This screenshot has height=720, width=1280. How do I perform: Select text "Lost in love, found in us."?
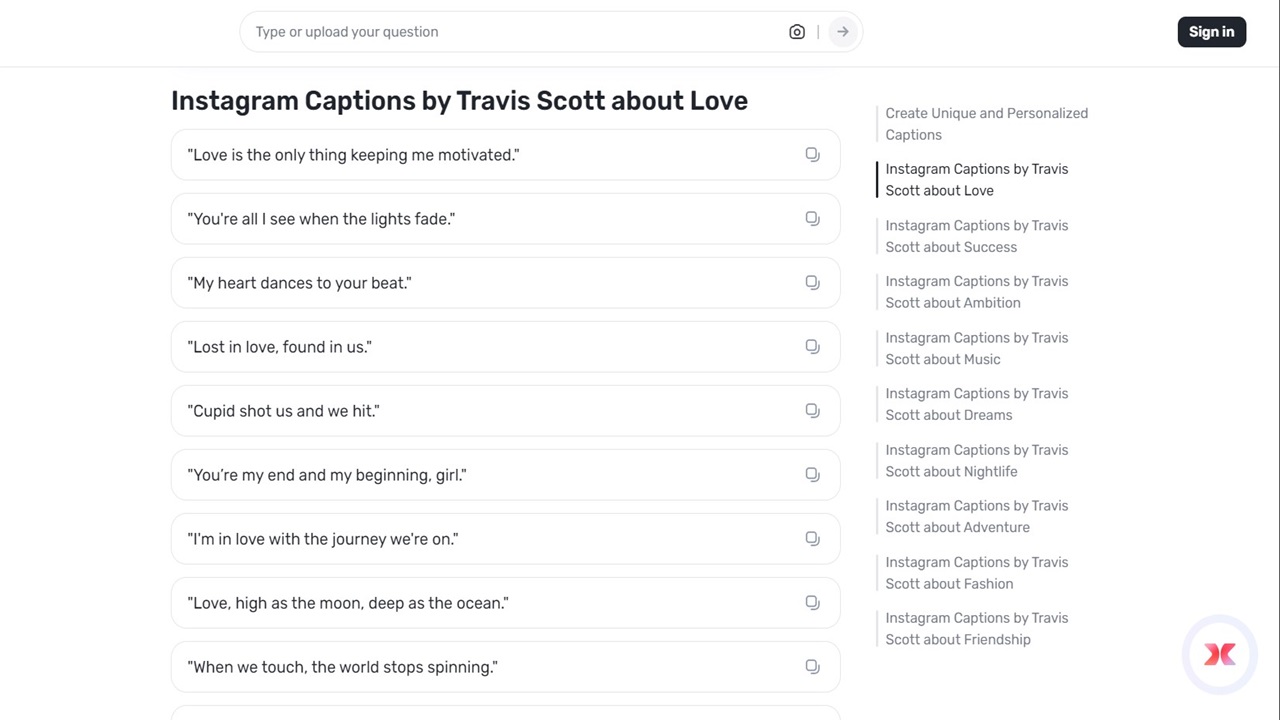pyautogui.click(x=279, y=347)
